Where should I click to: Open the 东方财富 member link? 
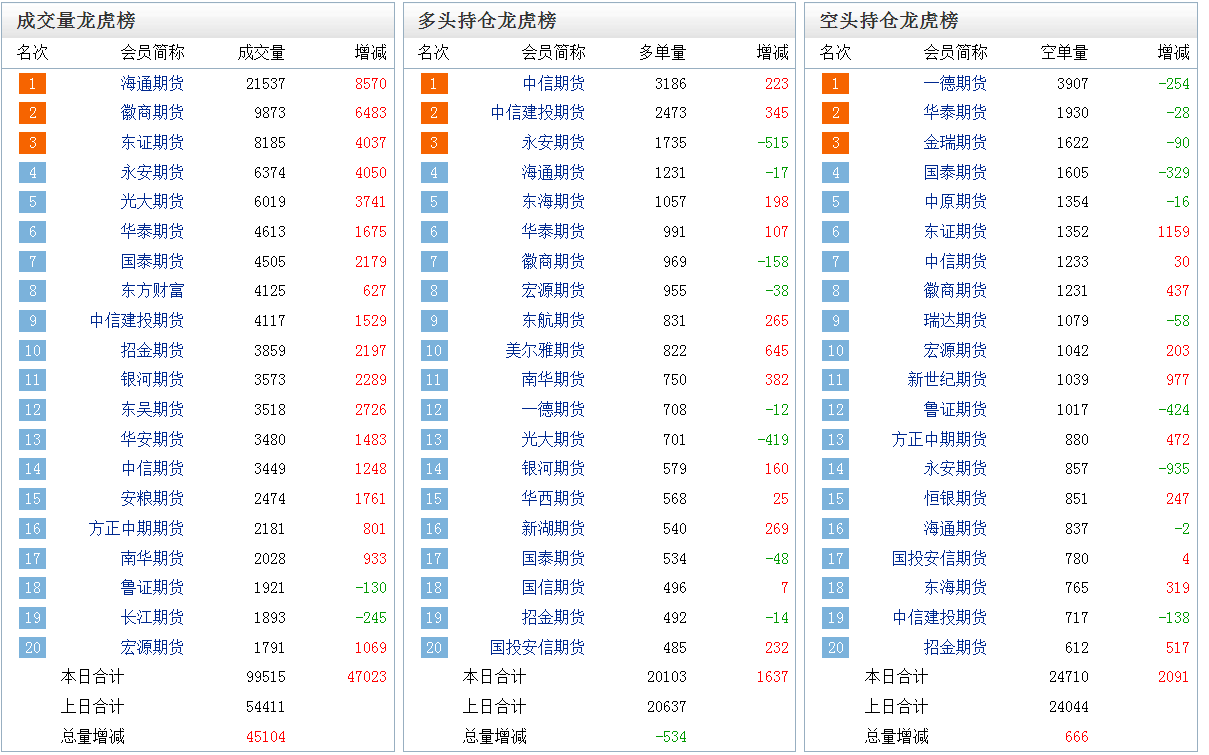pyautogui.click(x=152, y=291)
